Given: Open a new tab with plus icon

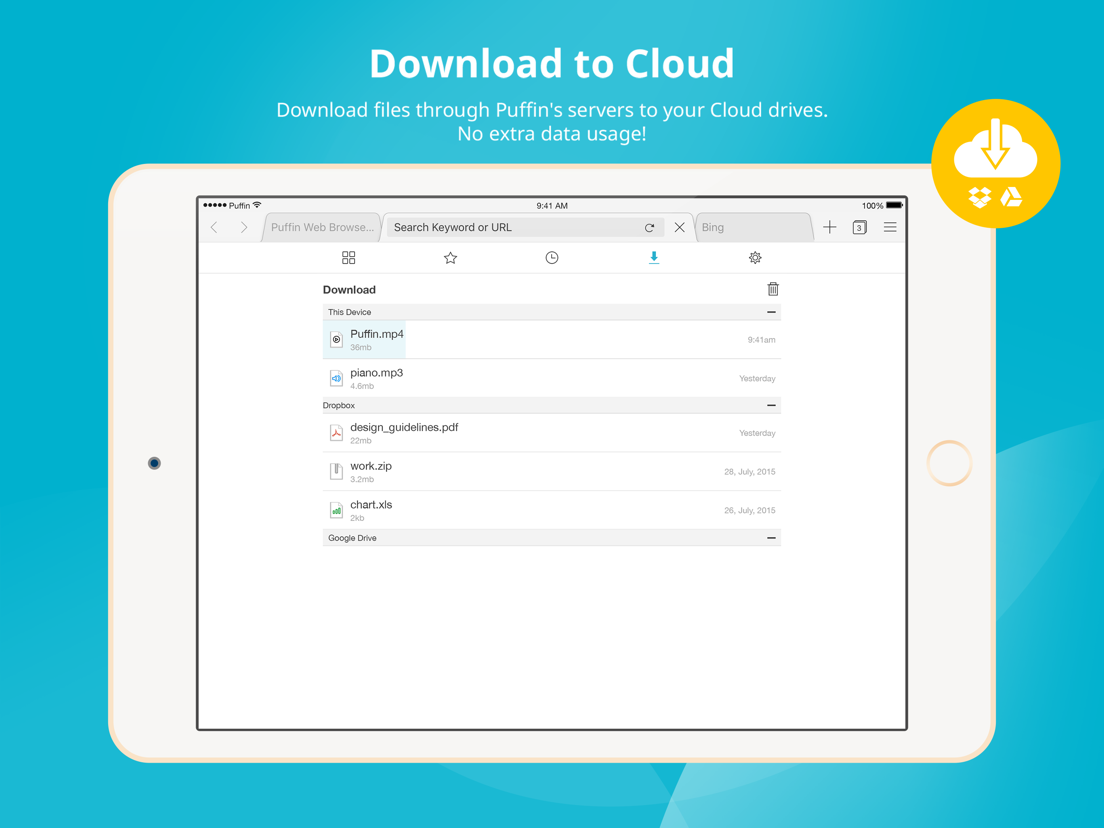Looking at the screenshot, I should pos(829,227).
